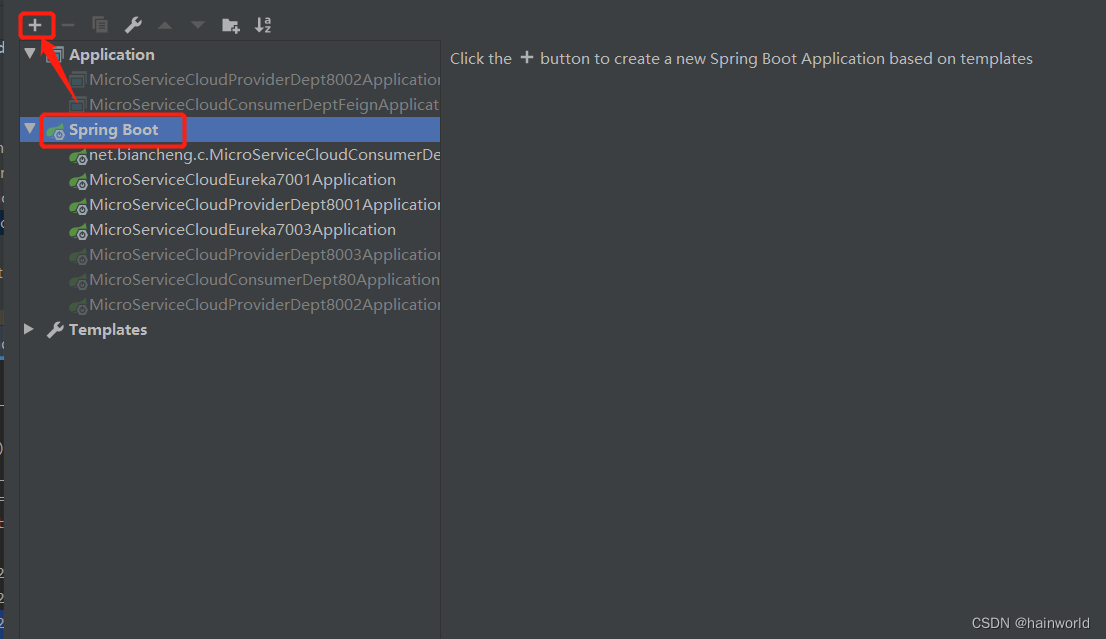Click the Application group window icon
The image size is (1106, 639).
click(56, 54)
